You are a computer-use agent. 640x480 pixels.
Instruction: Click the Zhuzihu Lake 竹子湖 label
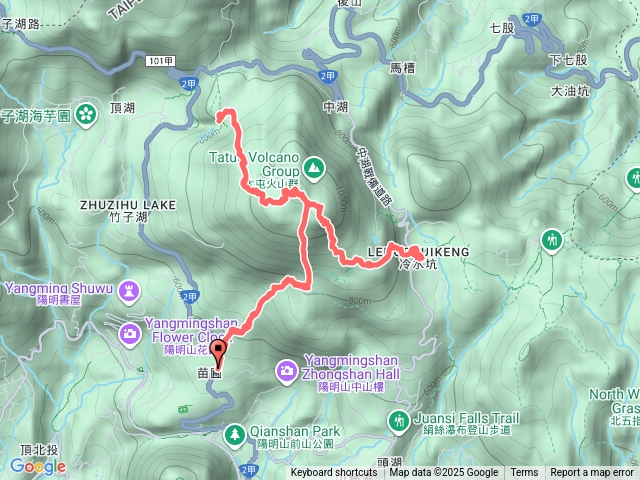click(x=128, y=211)
